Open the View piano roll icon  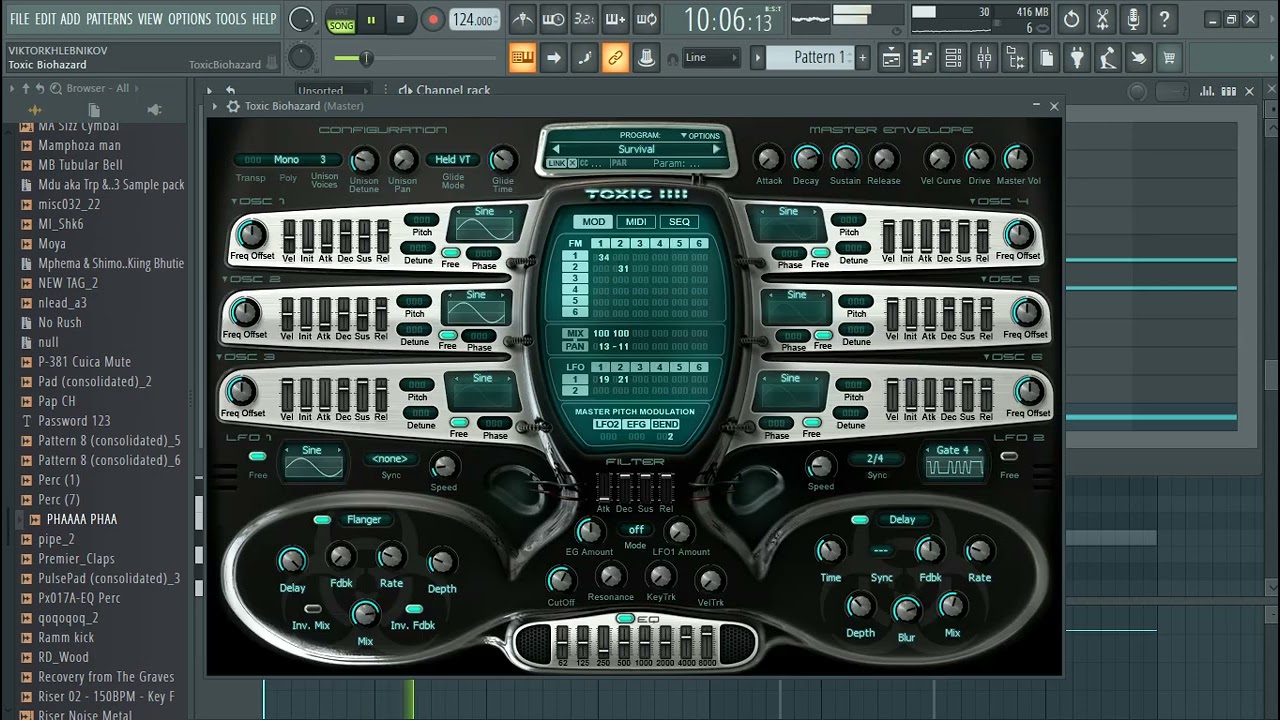pyautogui.click(x=922, y=58)
